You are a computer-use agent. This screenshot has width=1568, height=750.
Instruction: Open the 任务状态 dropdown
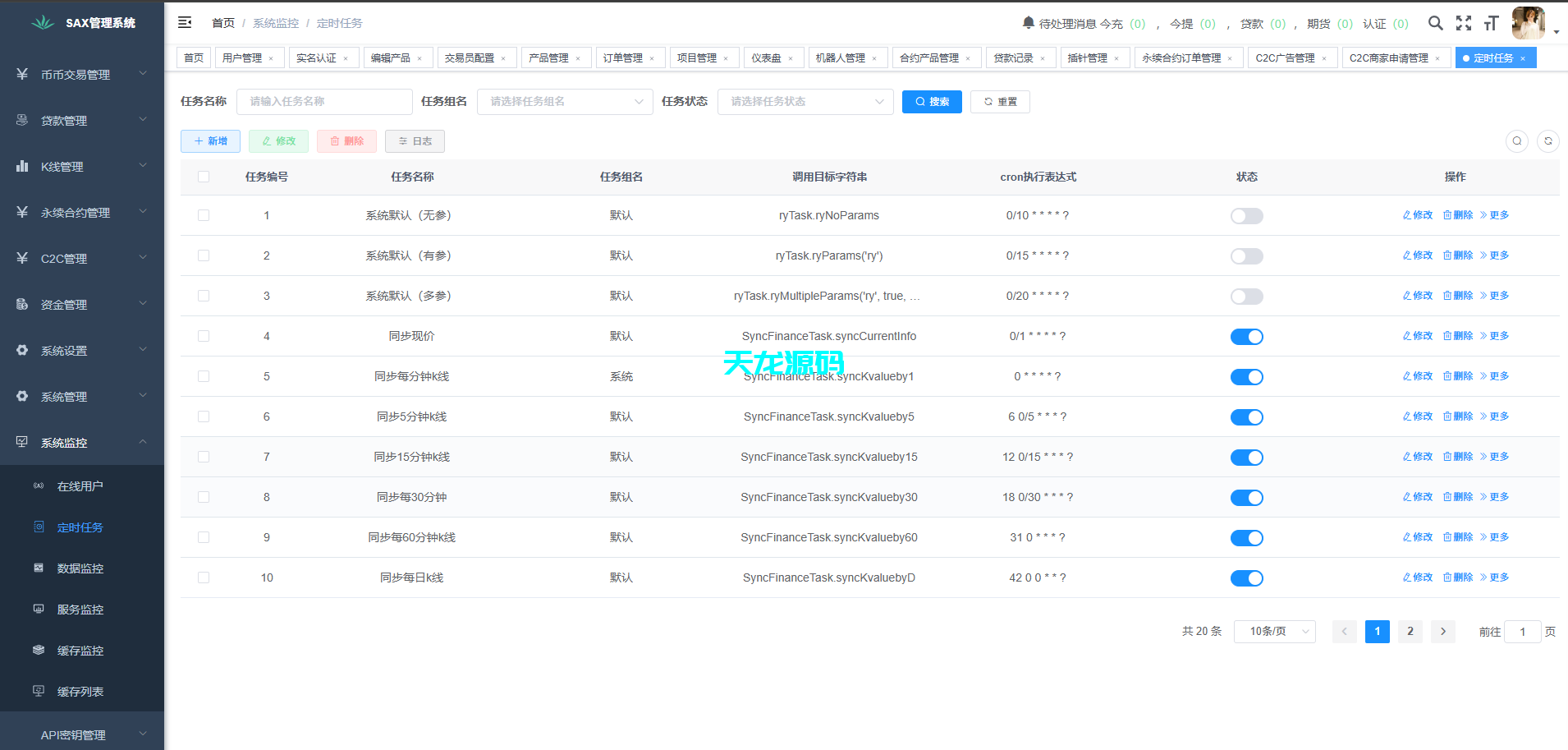[805, 101]
